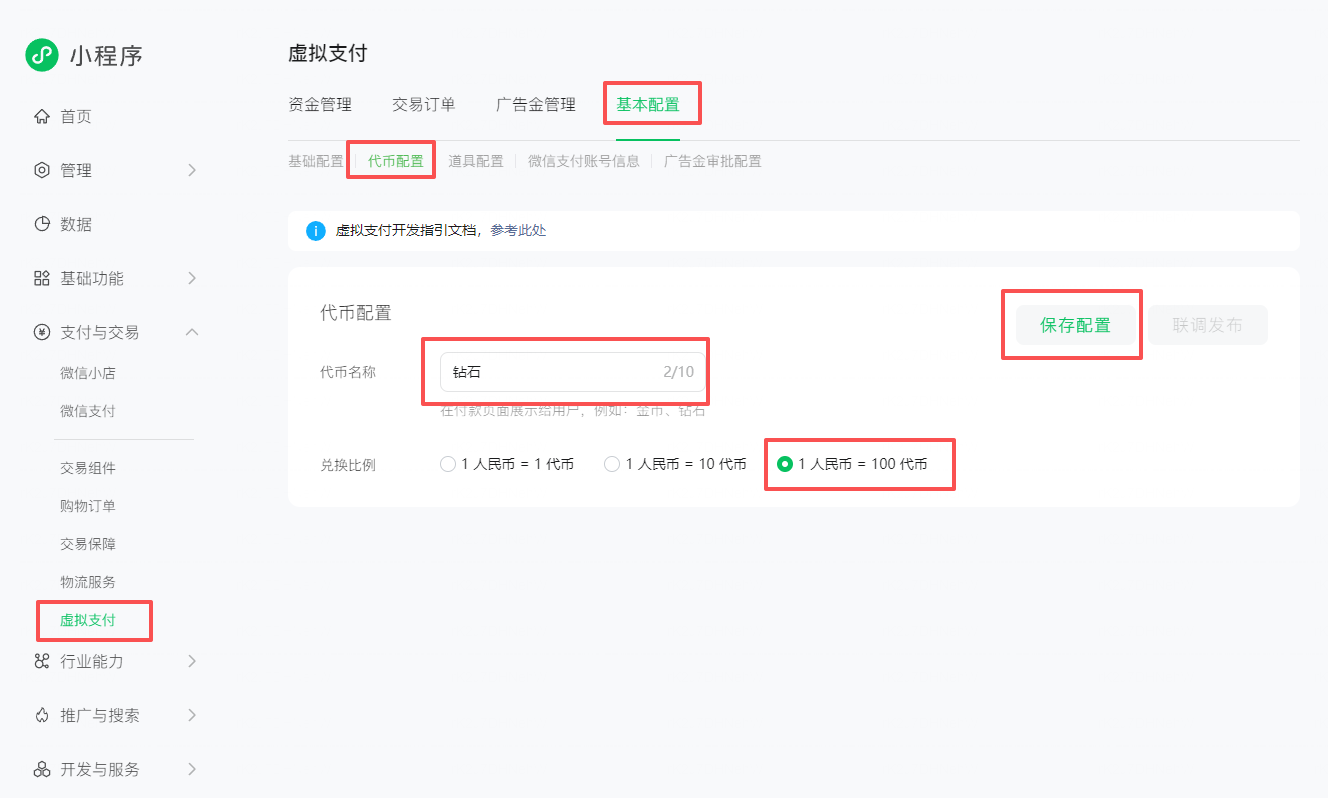Go to 首页 in the sidebar
The height and width of the screenshot is (798, 1328).
coord(76,117)
